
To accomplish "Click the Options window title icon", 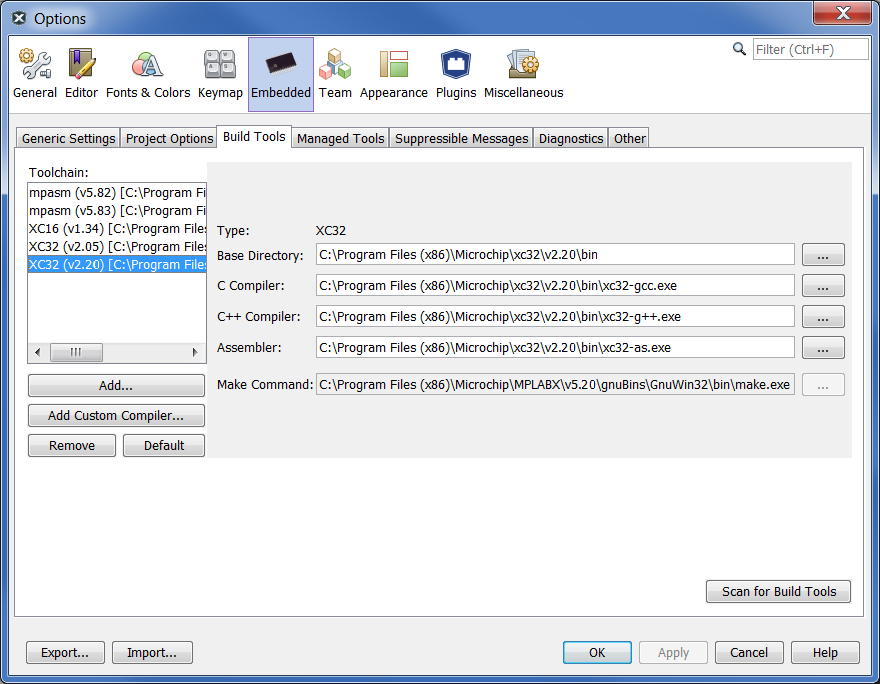I will (x=19, y=19).
